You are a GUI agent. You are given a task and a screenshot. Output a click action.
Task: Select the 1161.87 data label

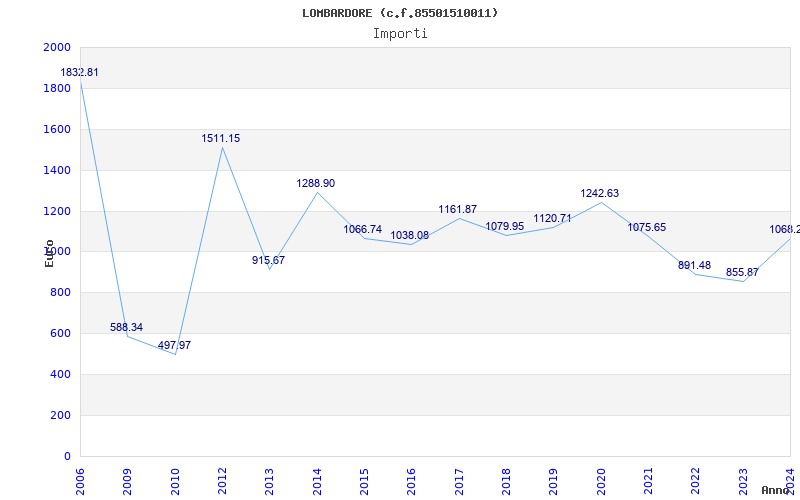point(458,210)
